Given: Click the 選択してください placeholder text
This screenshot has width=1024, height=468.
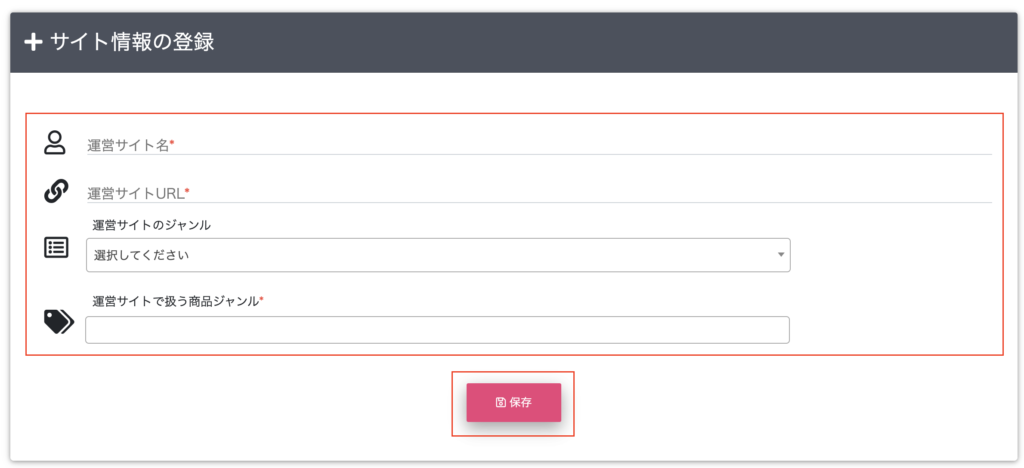Looking at the screenshot, I should [x=142, y=255].
